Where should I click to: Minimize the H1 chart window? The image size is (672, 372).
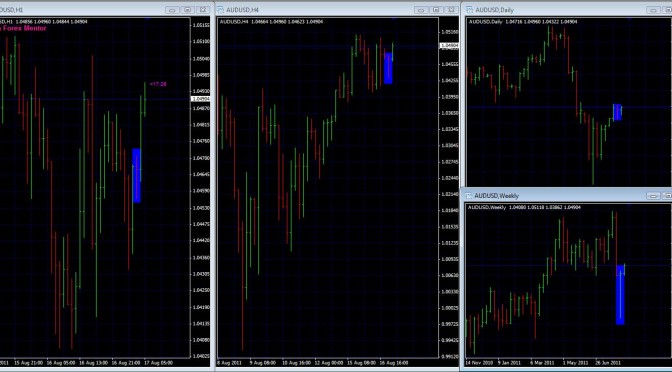(172, 10)
